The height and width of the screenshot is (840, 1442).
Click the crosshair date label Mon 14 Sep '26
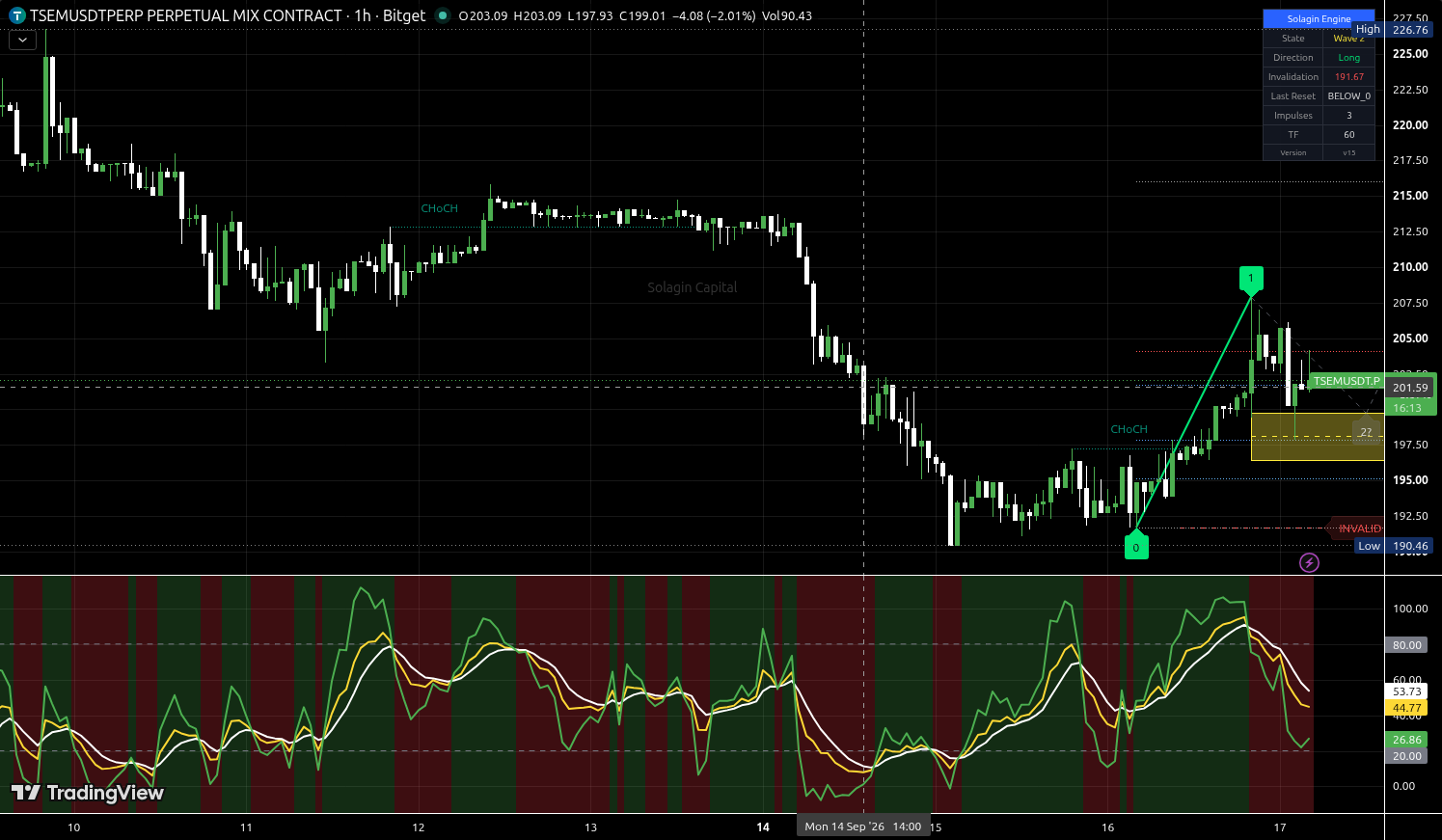pos(862,826)
